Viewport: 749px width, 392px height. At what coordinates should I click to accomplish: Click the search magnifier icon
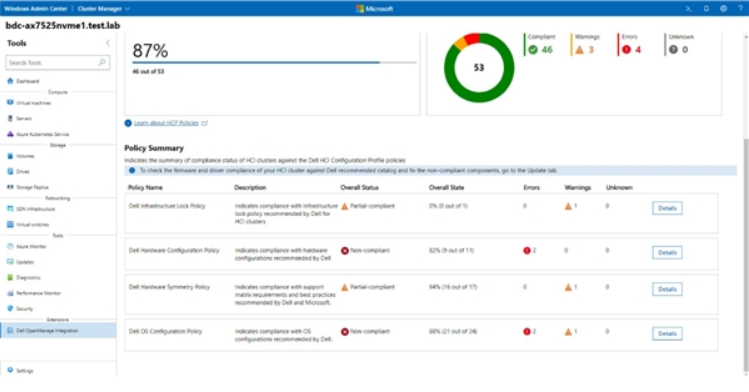point(102,63)
